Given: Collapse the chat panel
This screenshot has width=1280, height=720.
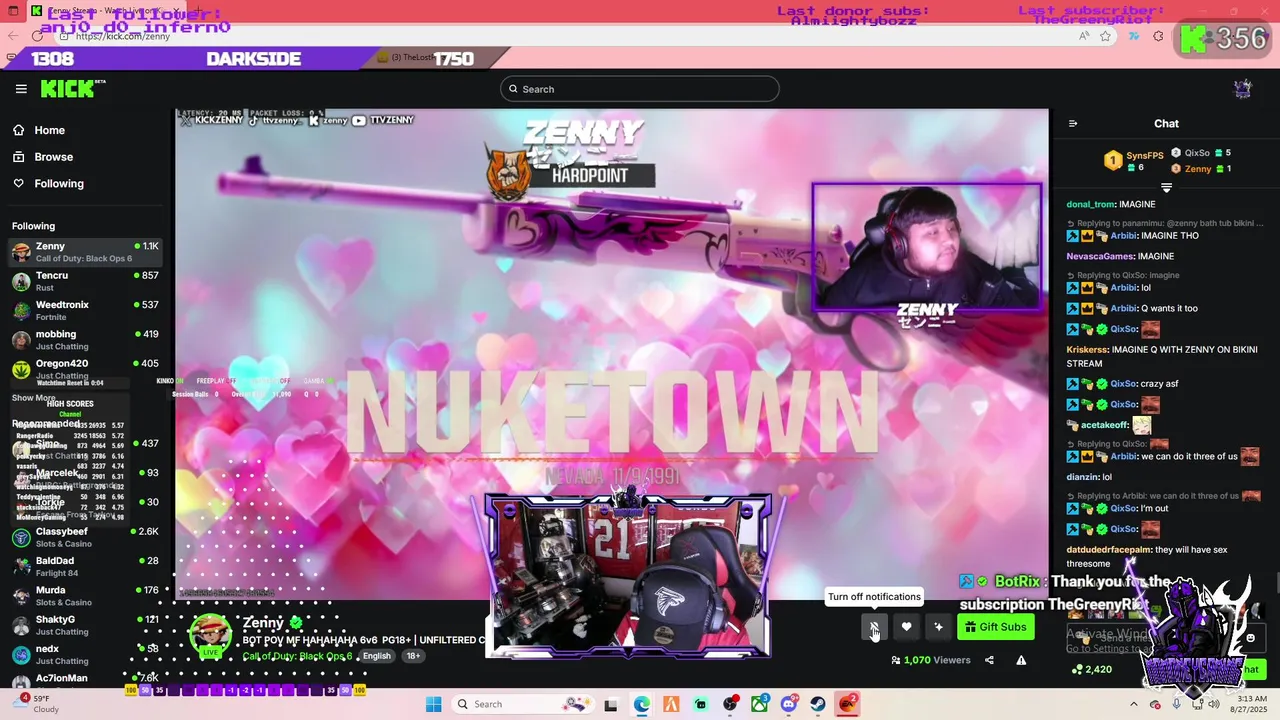Looking at the screenshot, I should pyautogui.click(x=1073, y=124).
